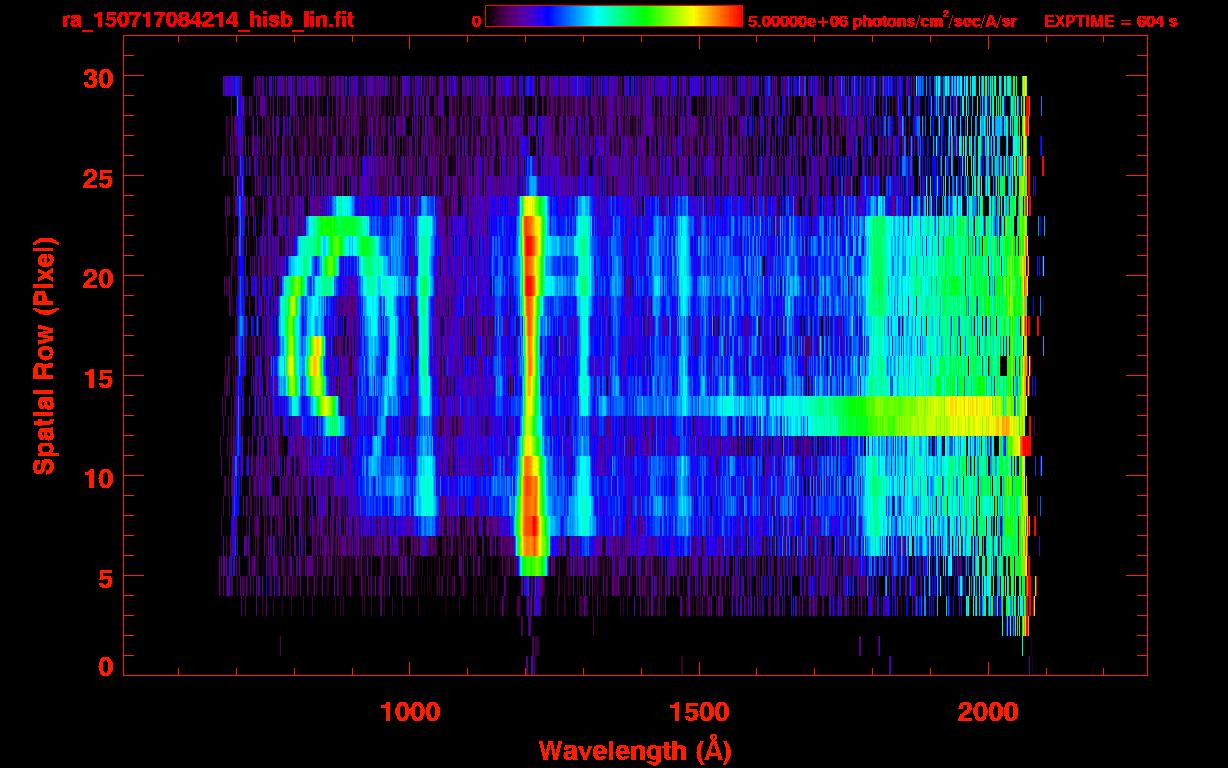
Task: Click the y-axis tick label 25
Action: tap(97, 177)
